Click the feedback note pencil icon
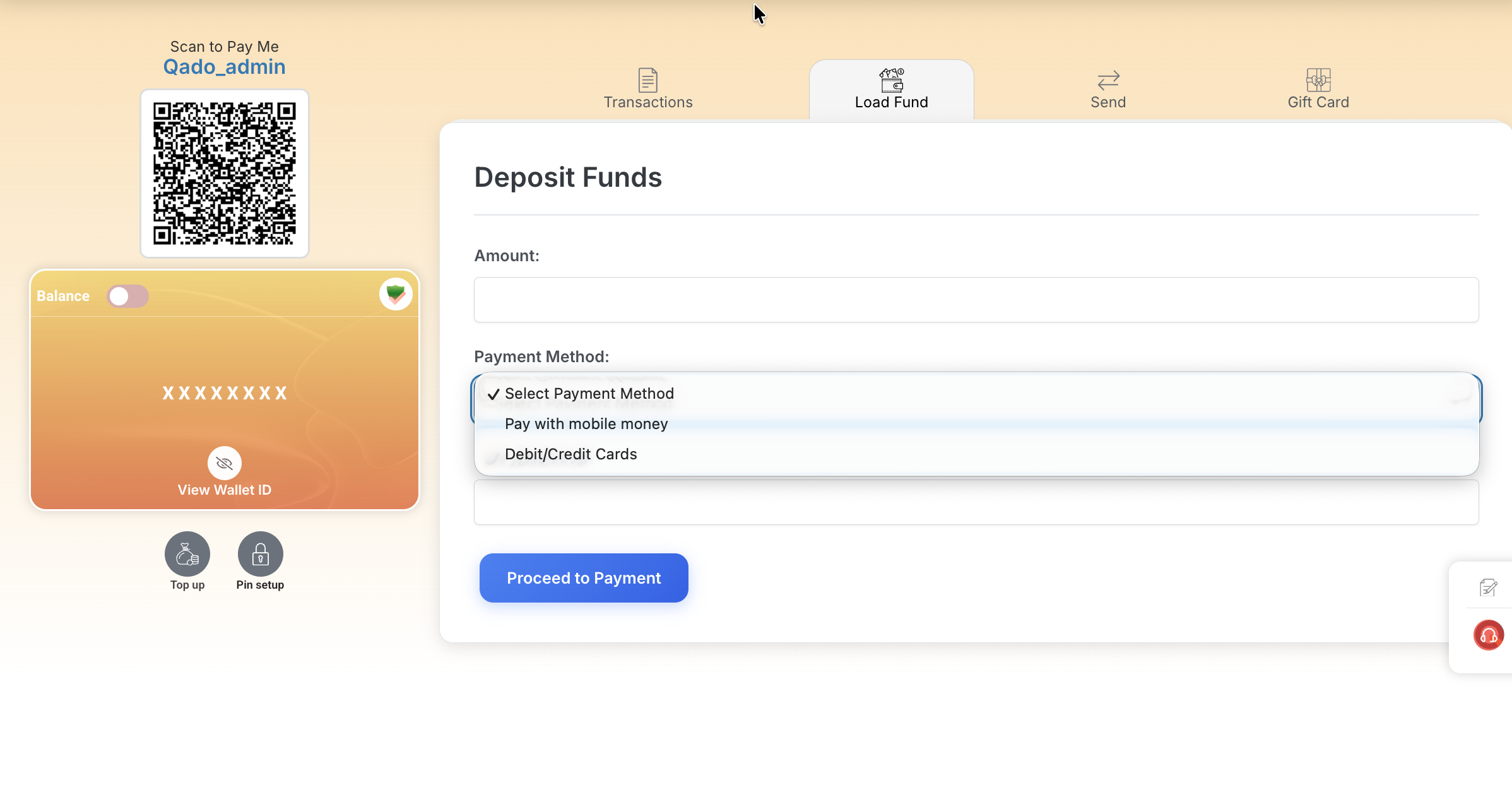Screen dimensions: 1512x795 point(1488,587)
